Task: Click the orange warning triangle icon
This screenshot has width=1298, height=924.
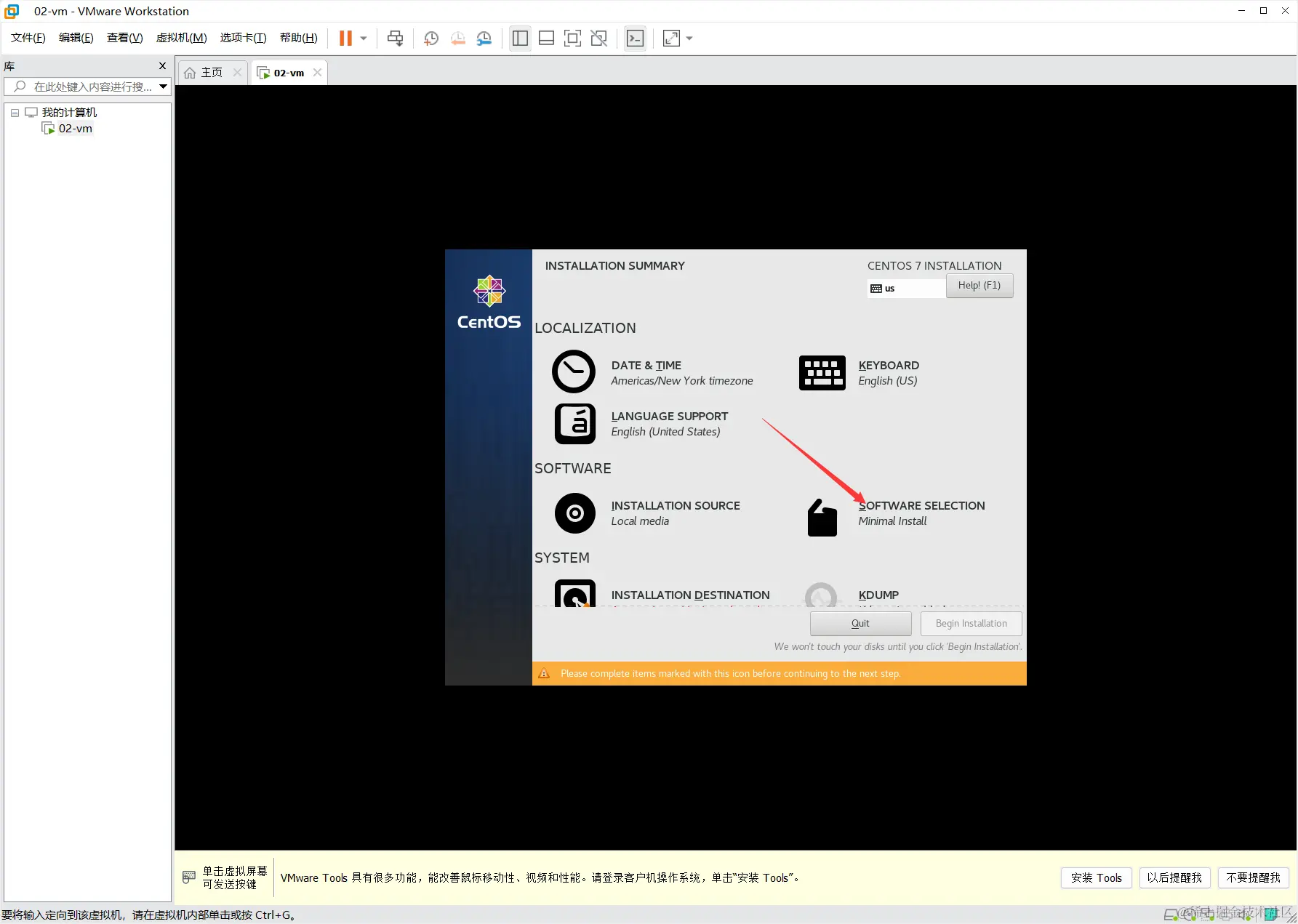Action: coord(544,674)
